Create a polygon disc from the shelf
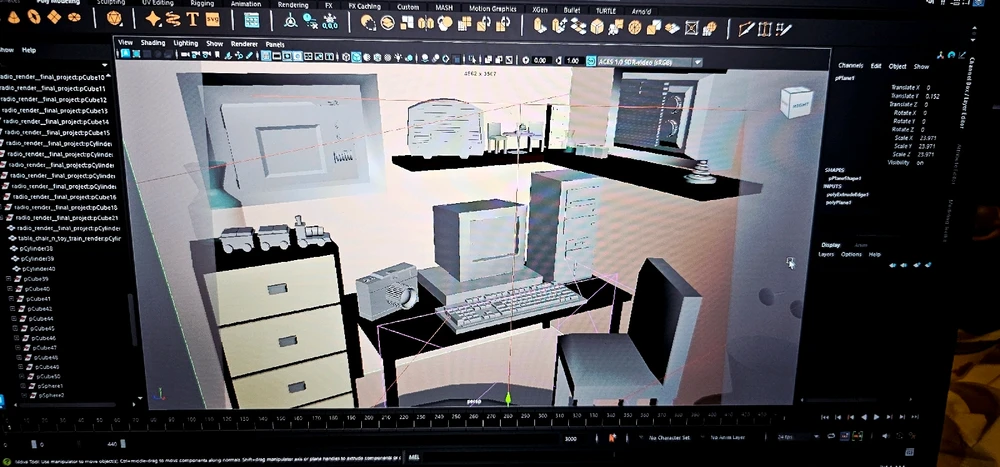The image size is (1000, 467). 75,18
